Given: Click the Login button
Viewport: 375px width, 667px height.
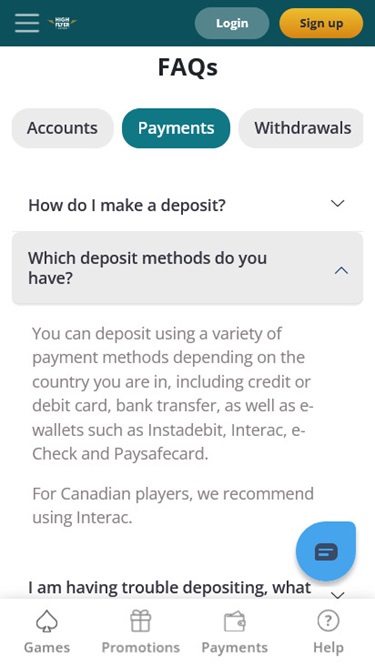Looking at the screenshot, I should (232, 23).
